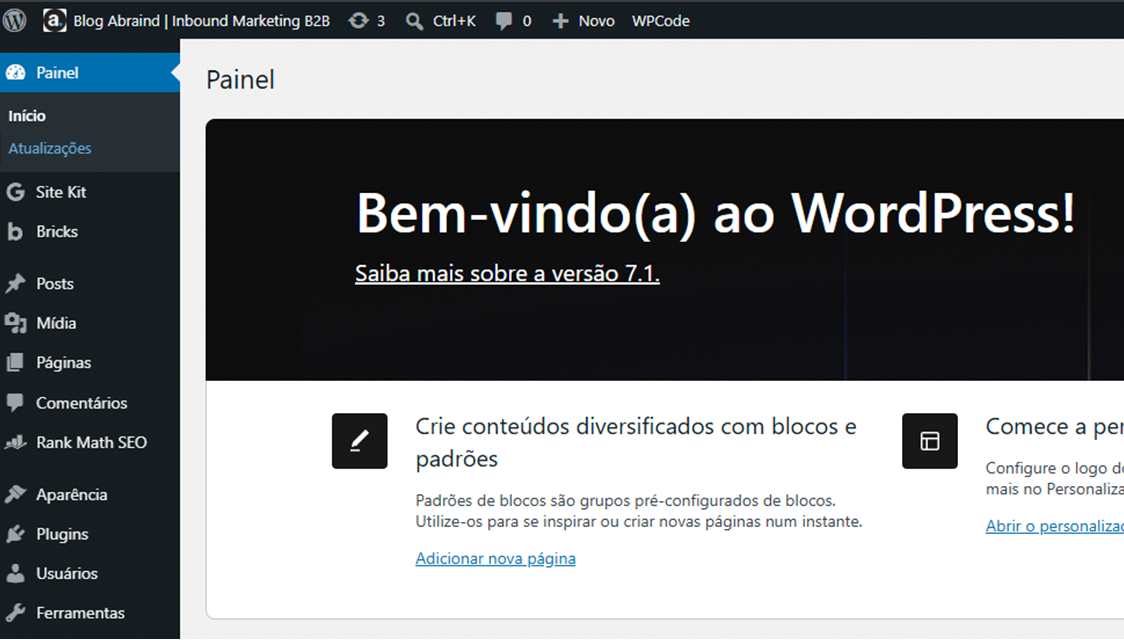Click the Crie conteúdos diversificados heading
This screenshot has width=1124, height=640.
(x=636, y=442)
